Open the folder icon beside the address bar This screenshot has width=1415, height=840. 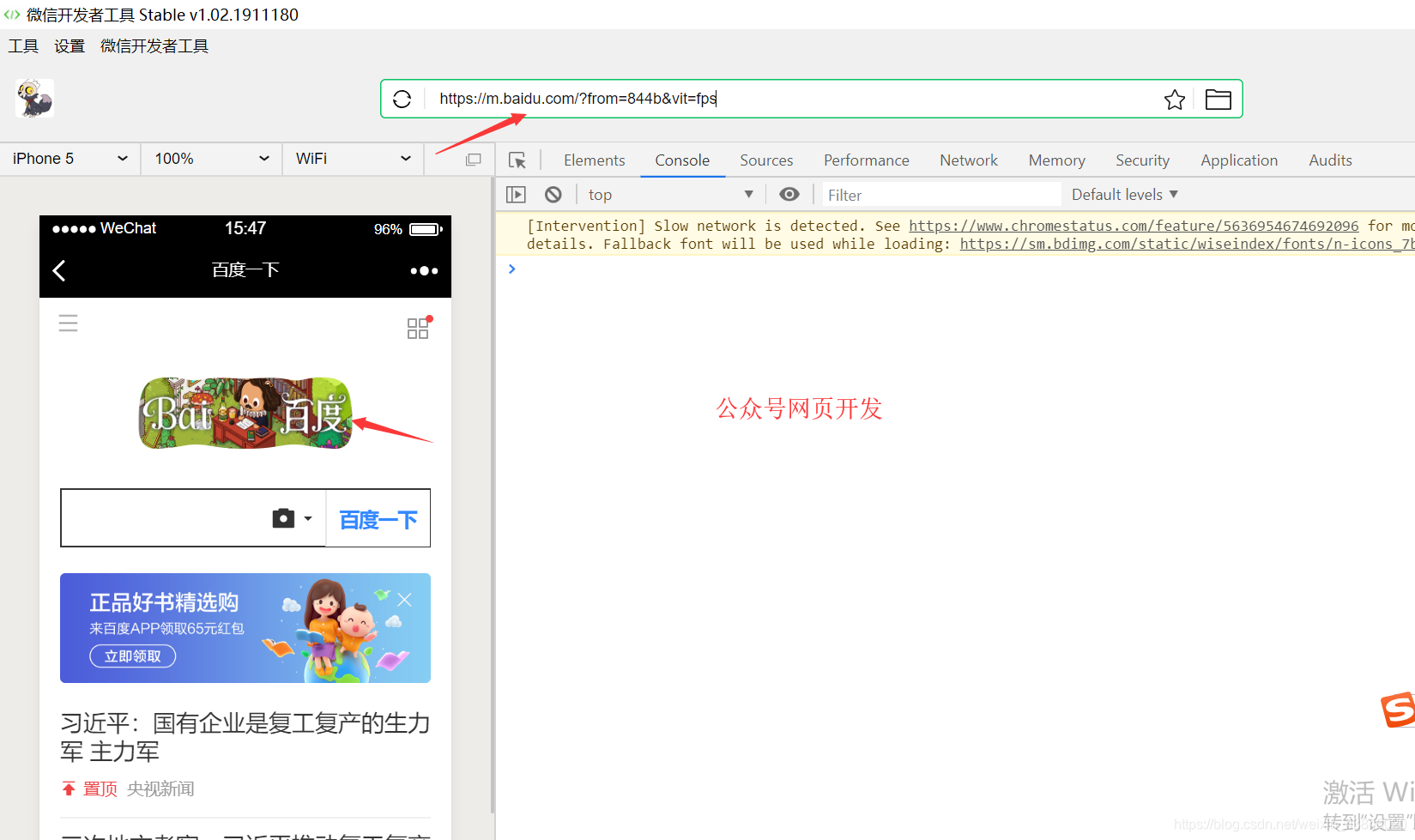1218,99
